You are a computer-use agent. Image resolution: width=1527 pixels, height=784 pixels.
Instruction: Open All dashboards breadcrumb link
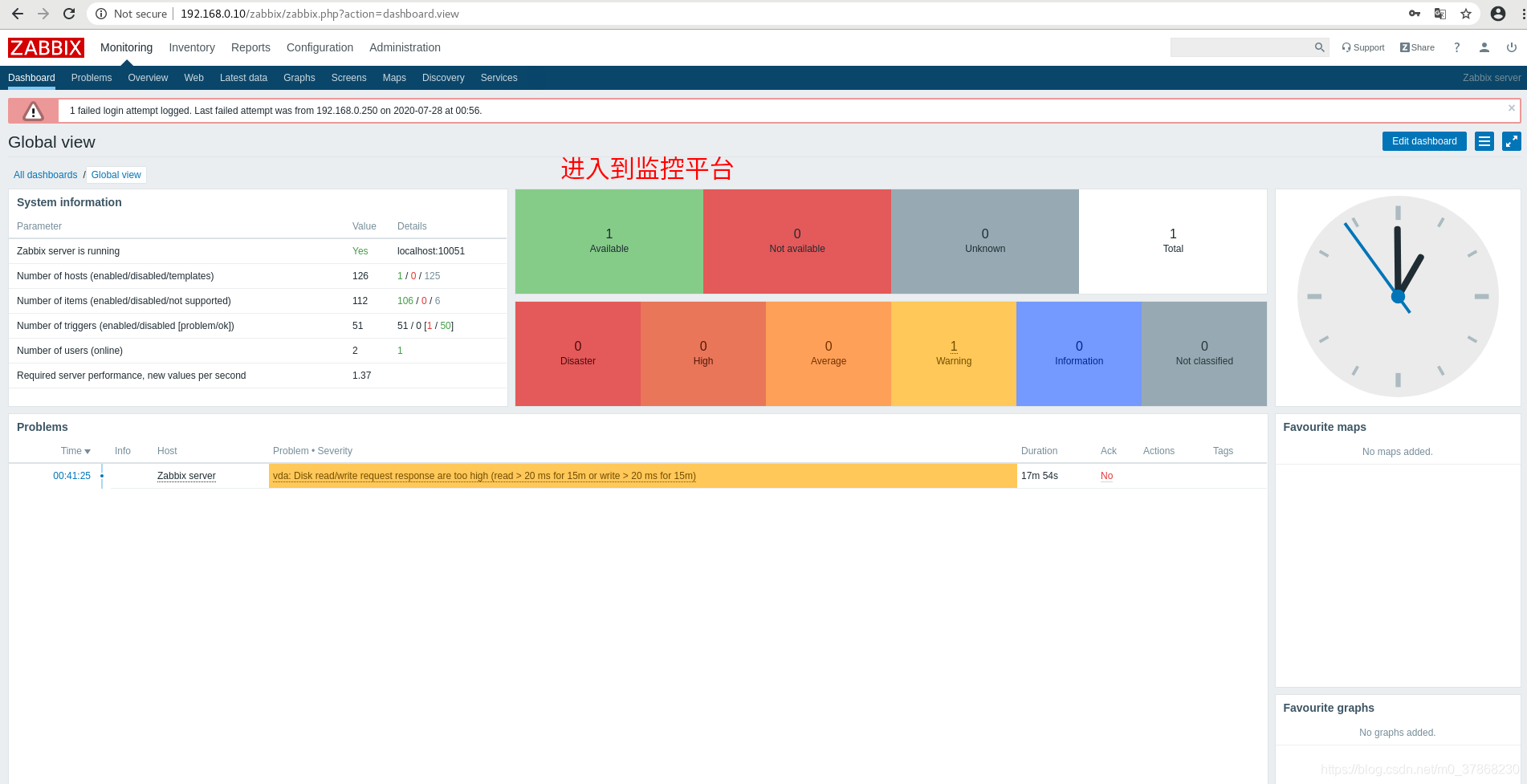[x=45, y=175]
